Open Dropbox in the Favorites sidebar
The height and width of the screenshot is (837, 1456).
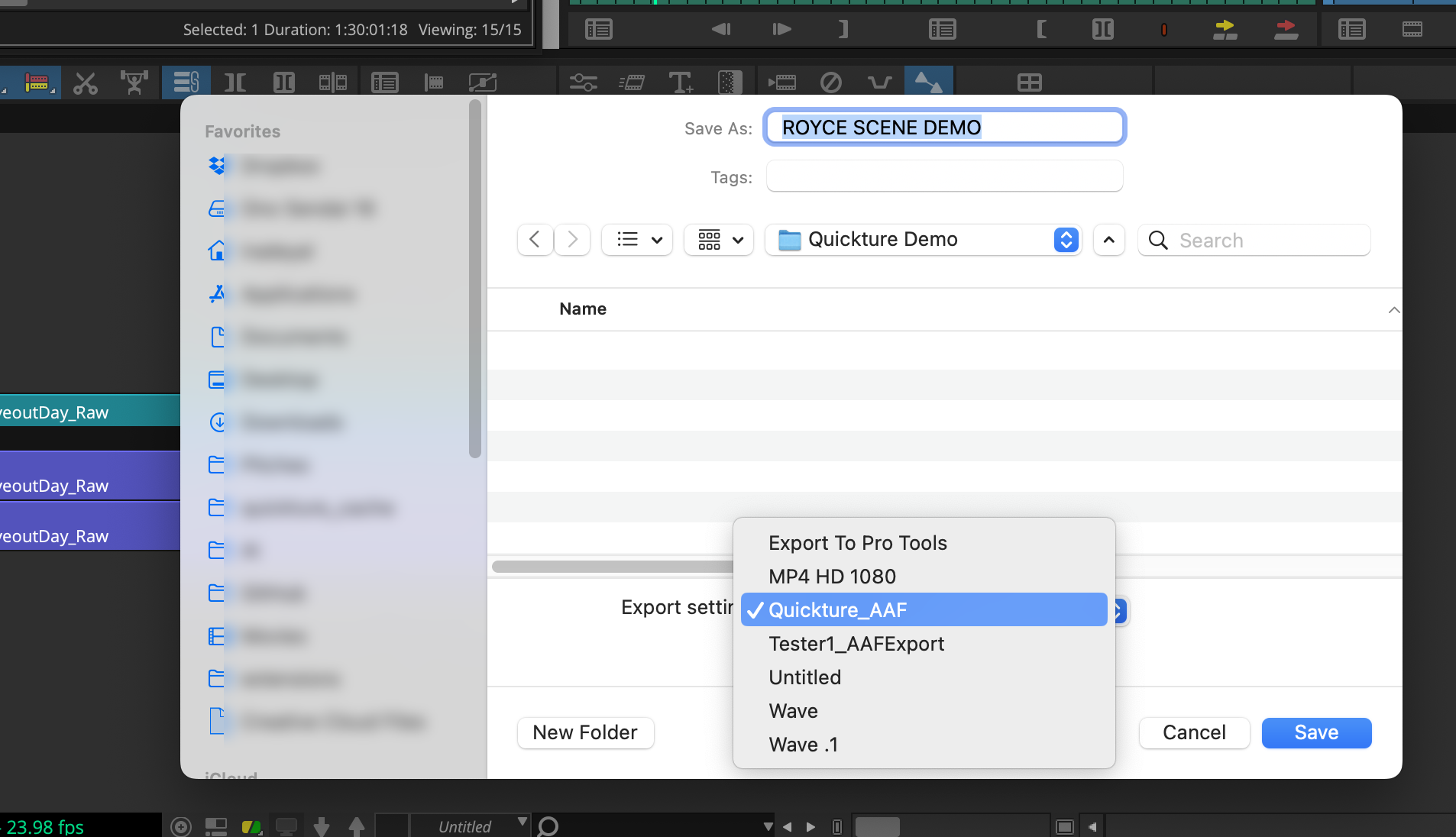click(x=264, y=166)
